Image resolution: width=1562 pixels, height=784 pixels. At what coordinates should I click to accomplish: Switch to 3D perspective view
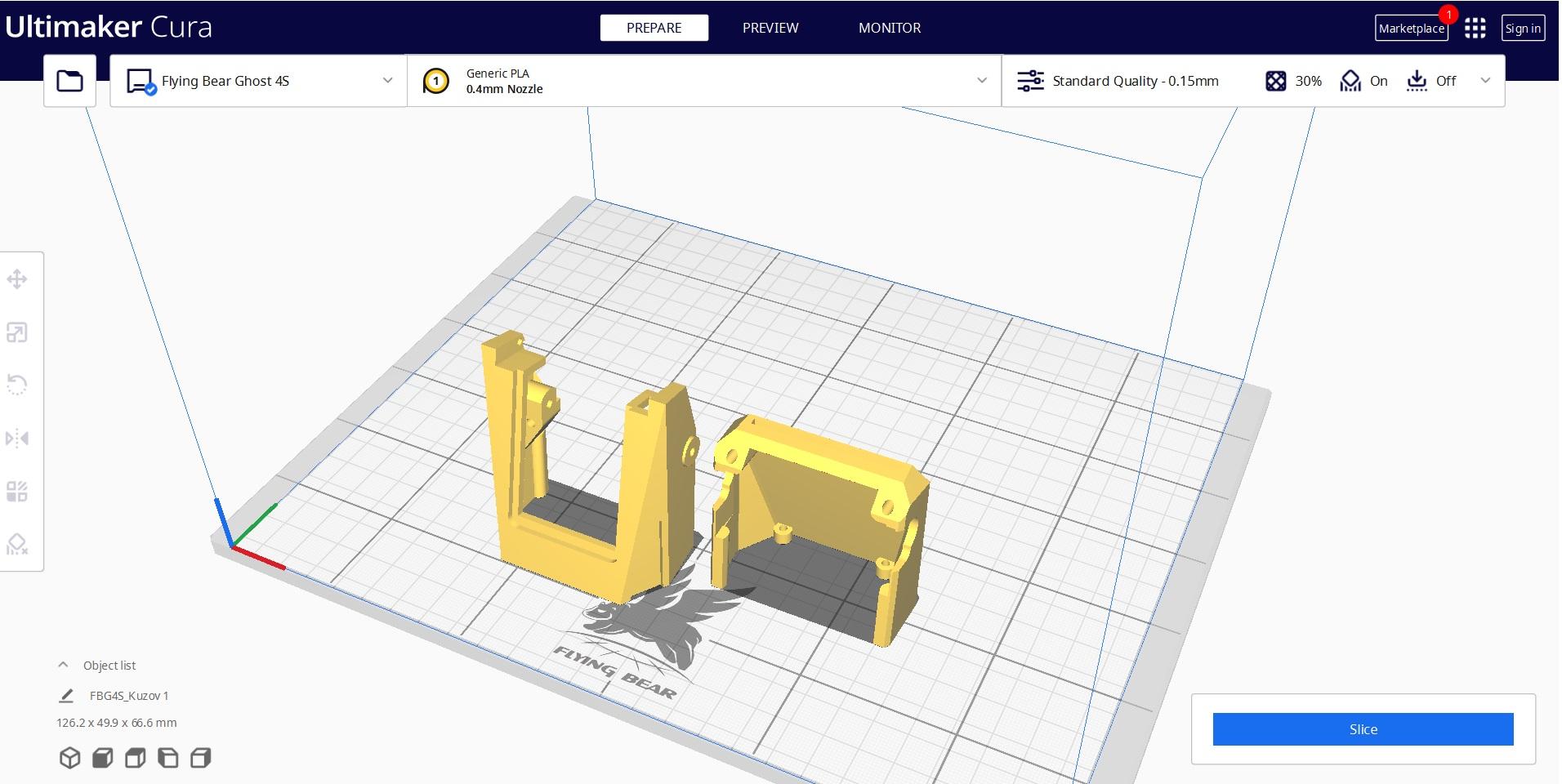[x=70, y=758]
